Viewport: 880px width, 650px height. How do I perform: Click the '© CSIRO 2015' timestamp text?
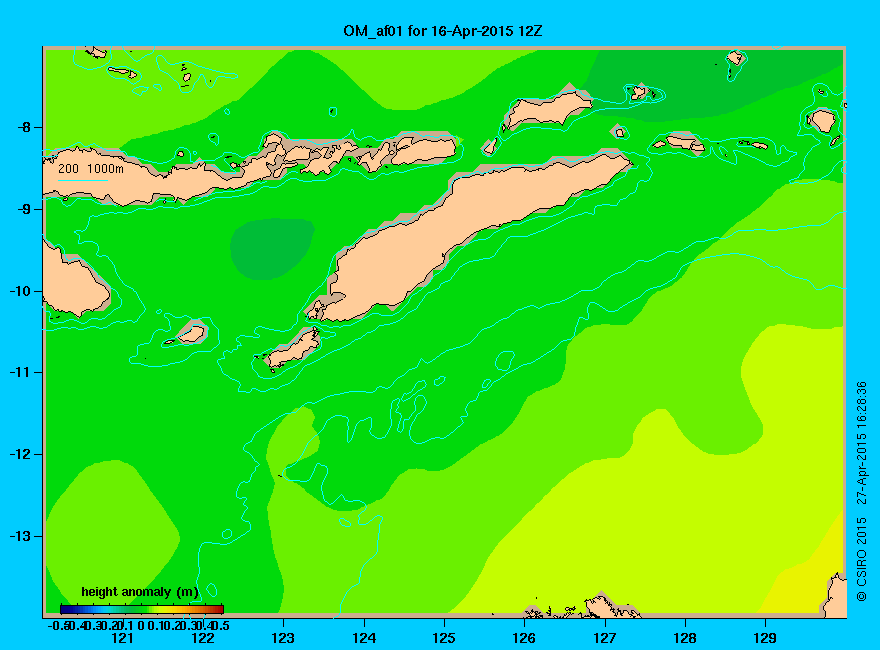[x=861, y=491]
